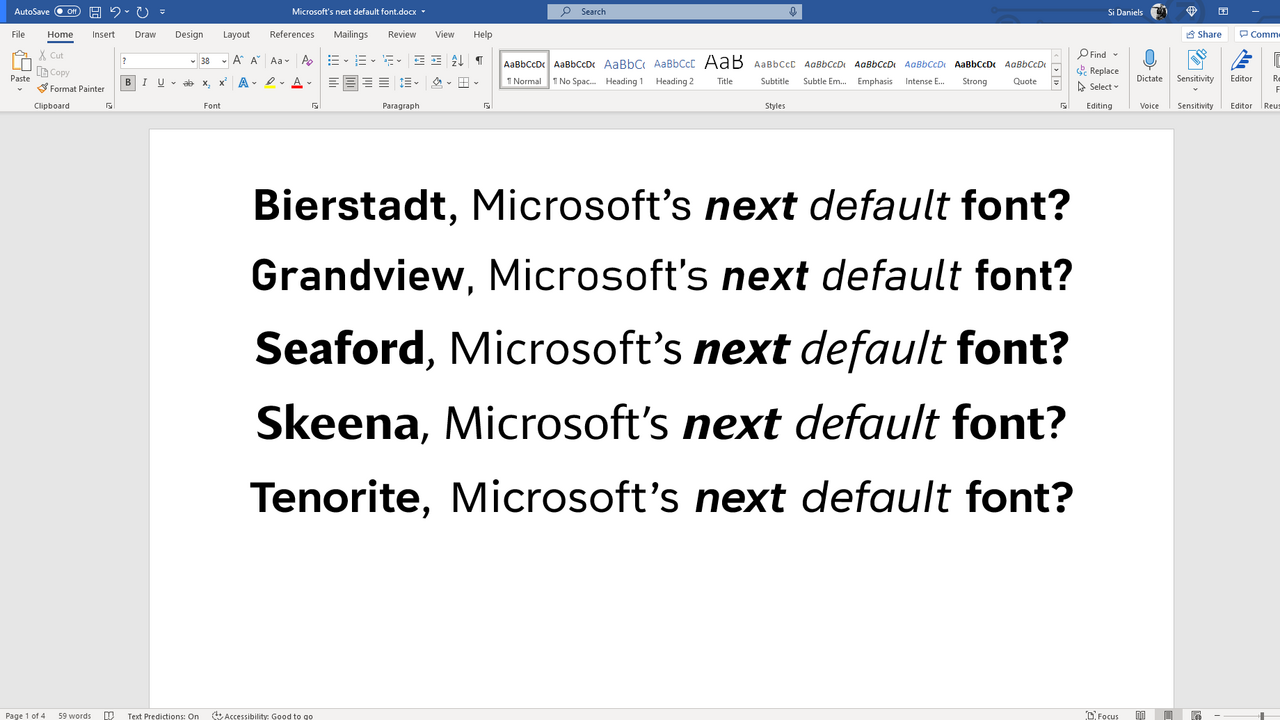This screenshot has height=720, width=1280.
Task: Switch to the Layout tab
Action: 236,34
